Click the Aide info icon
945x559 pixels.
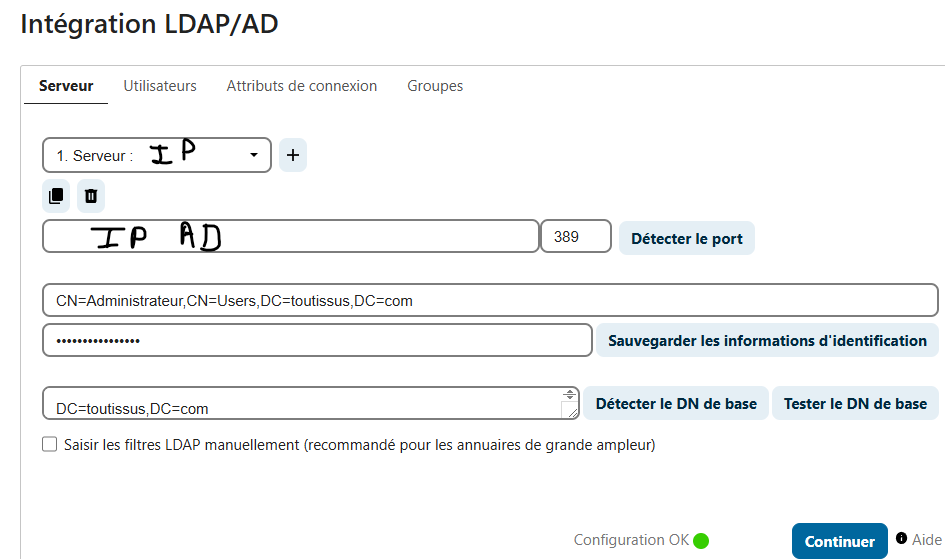coord(902,538)
